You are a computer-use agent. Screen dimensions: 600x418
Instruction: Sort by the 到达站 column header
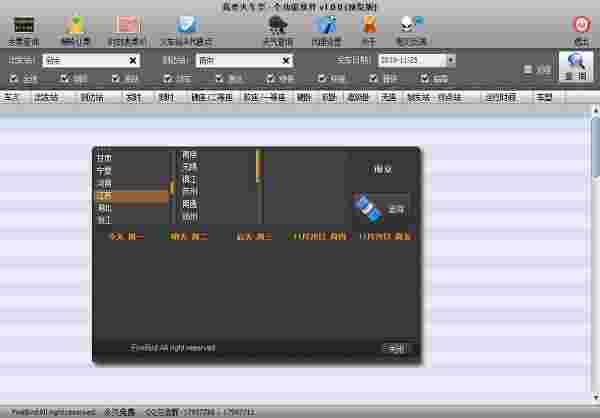[92, 98]
